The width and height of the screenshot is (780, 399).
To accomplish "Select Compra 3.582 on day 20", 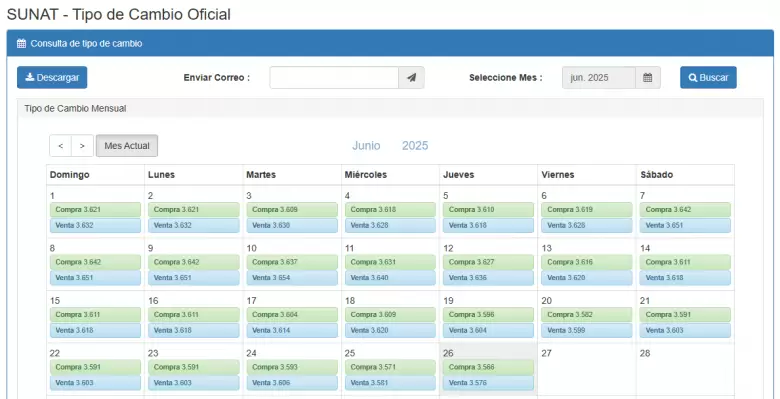I will (587, 315).
